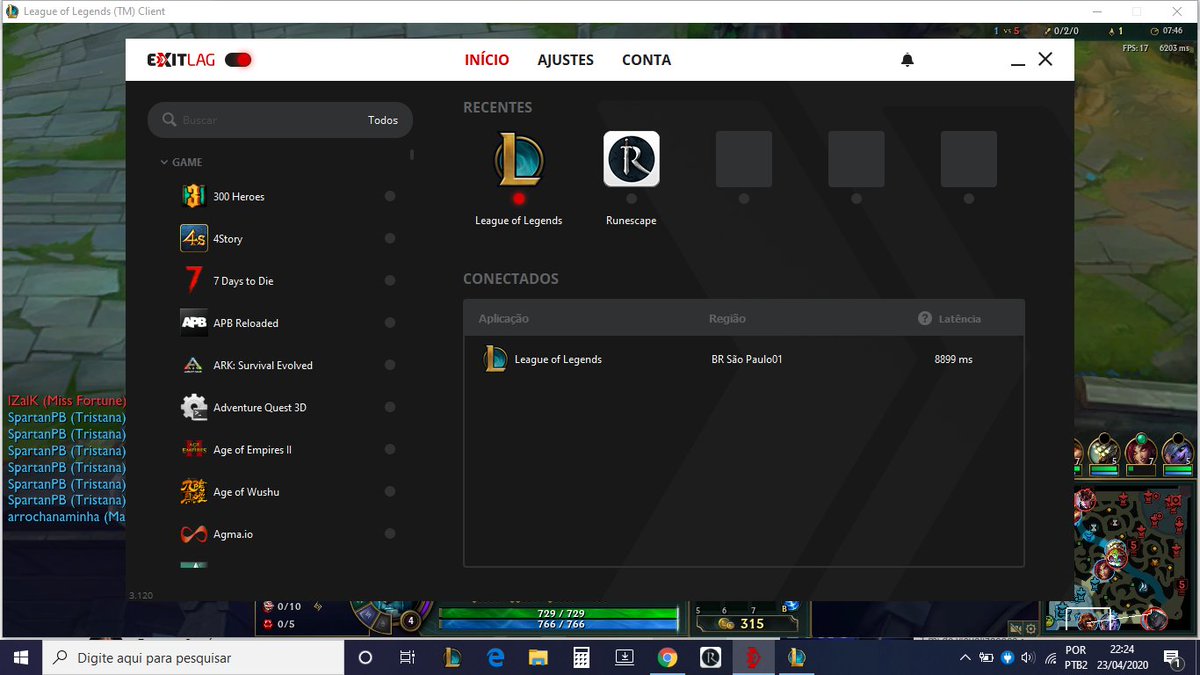The width and height of the screenshot is (1200, 675).
Task: Open ExitLag red icon in taskbar
Action: coord(754,657)
